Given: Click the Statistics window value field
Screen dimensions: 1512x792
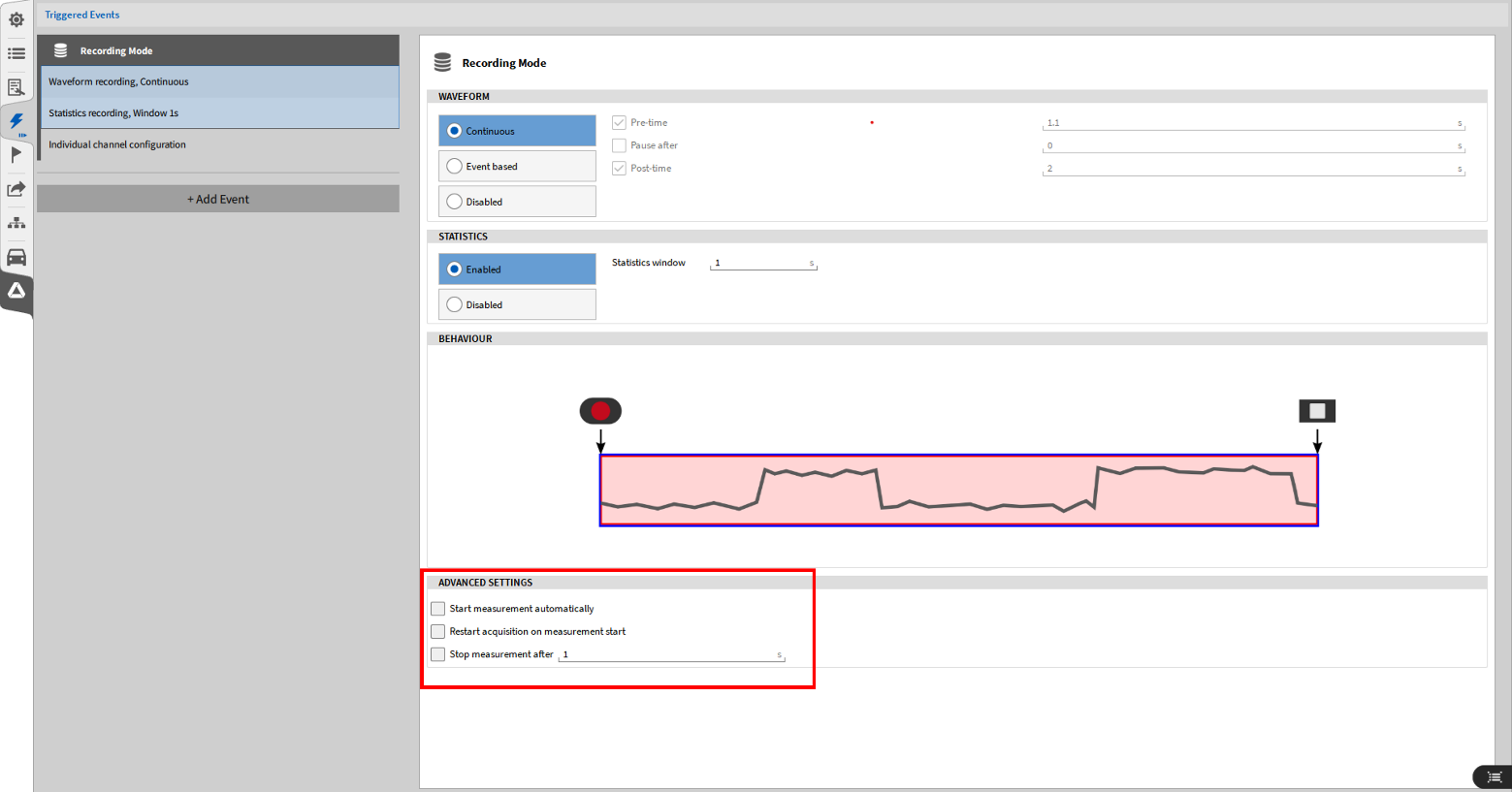Looking at the screenshot, I should [761, 263].
